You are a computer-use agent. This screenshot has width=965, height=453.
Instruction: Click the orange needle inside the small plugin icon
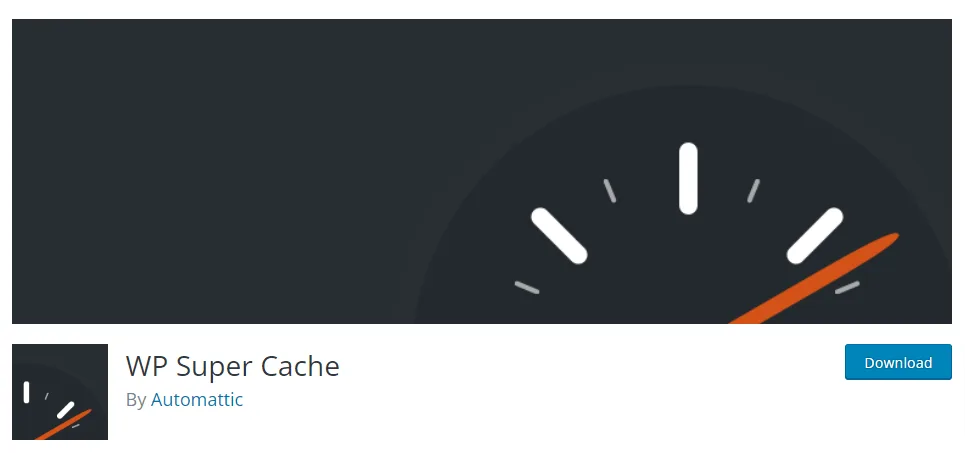pos(63,425)
